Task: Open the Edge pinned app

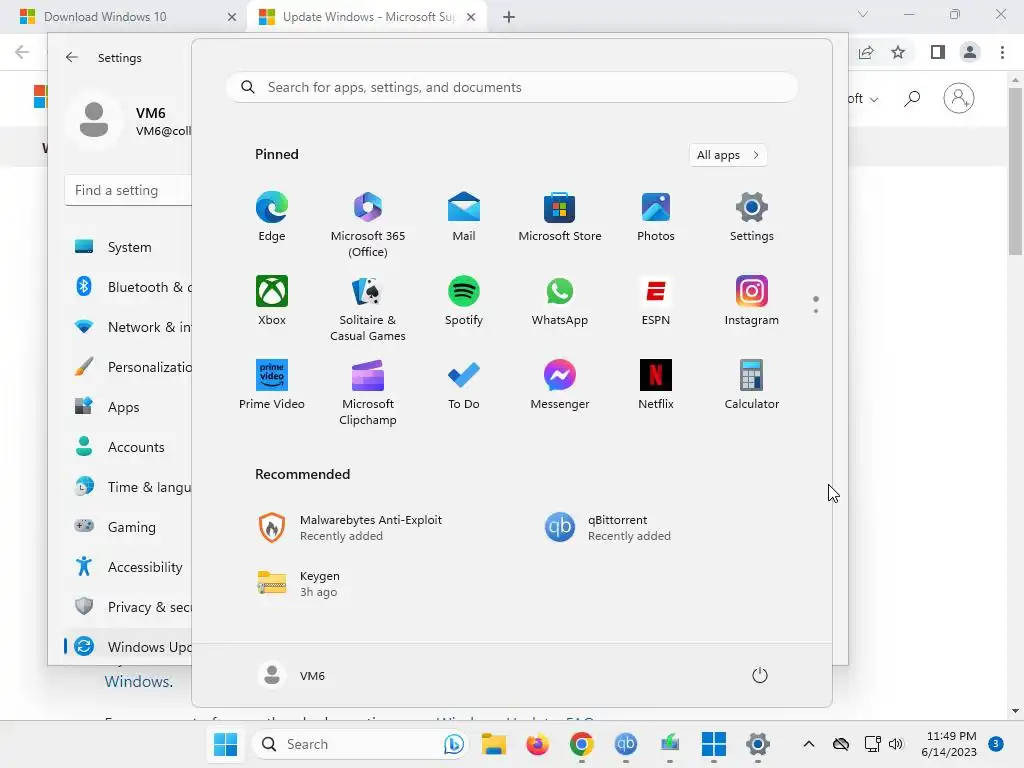Action: (272, 217)
